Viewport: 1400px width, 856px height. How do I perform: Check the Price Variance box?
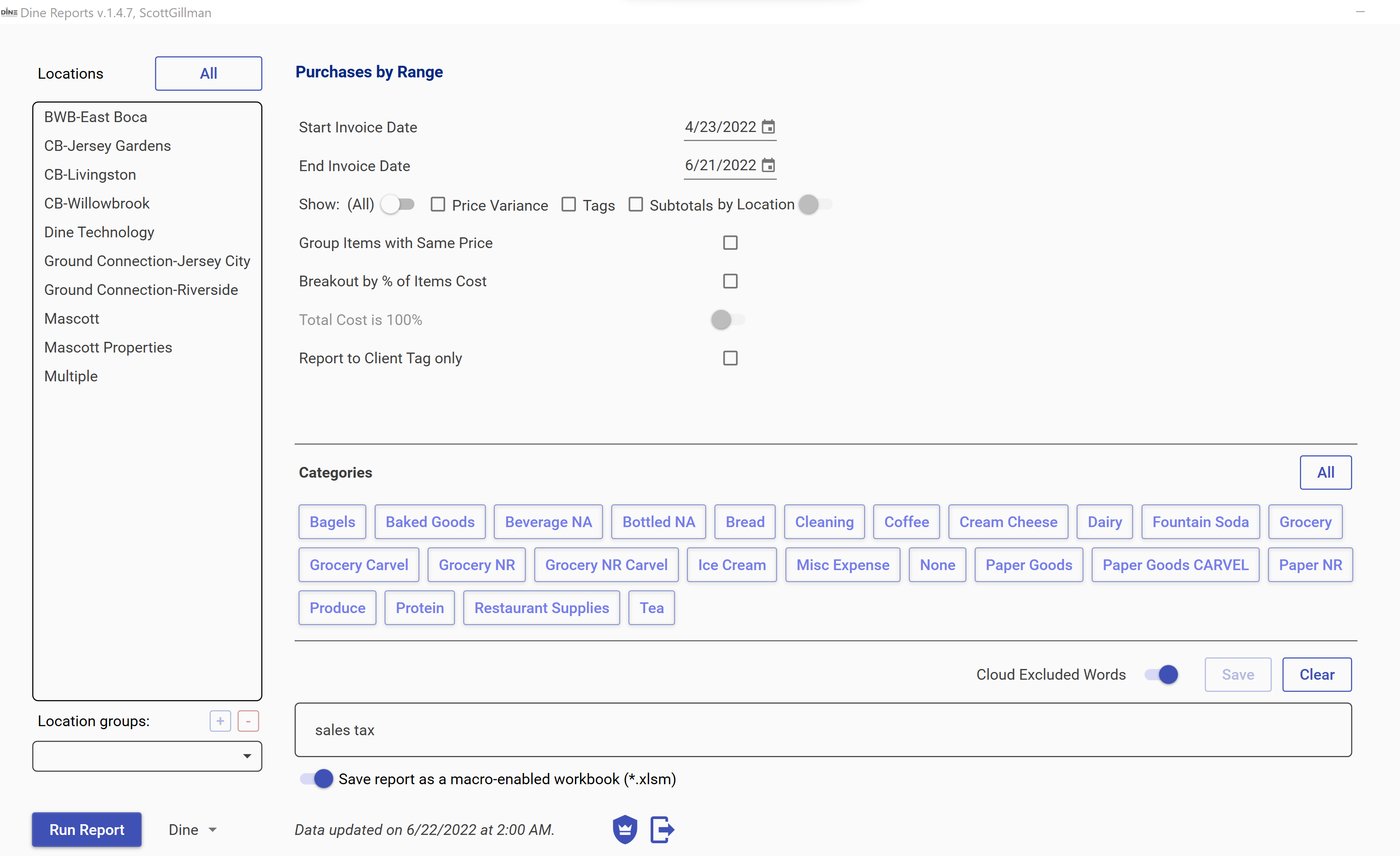[x=437, y=205]
